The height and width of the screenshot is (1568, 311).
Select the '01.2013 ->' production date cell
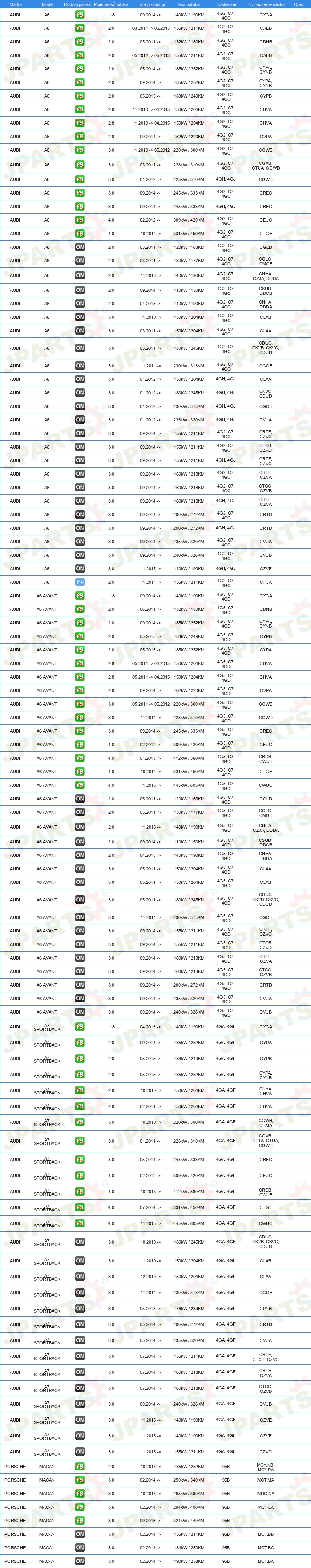pyautogui.click(x=151, y=759)
